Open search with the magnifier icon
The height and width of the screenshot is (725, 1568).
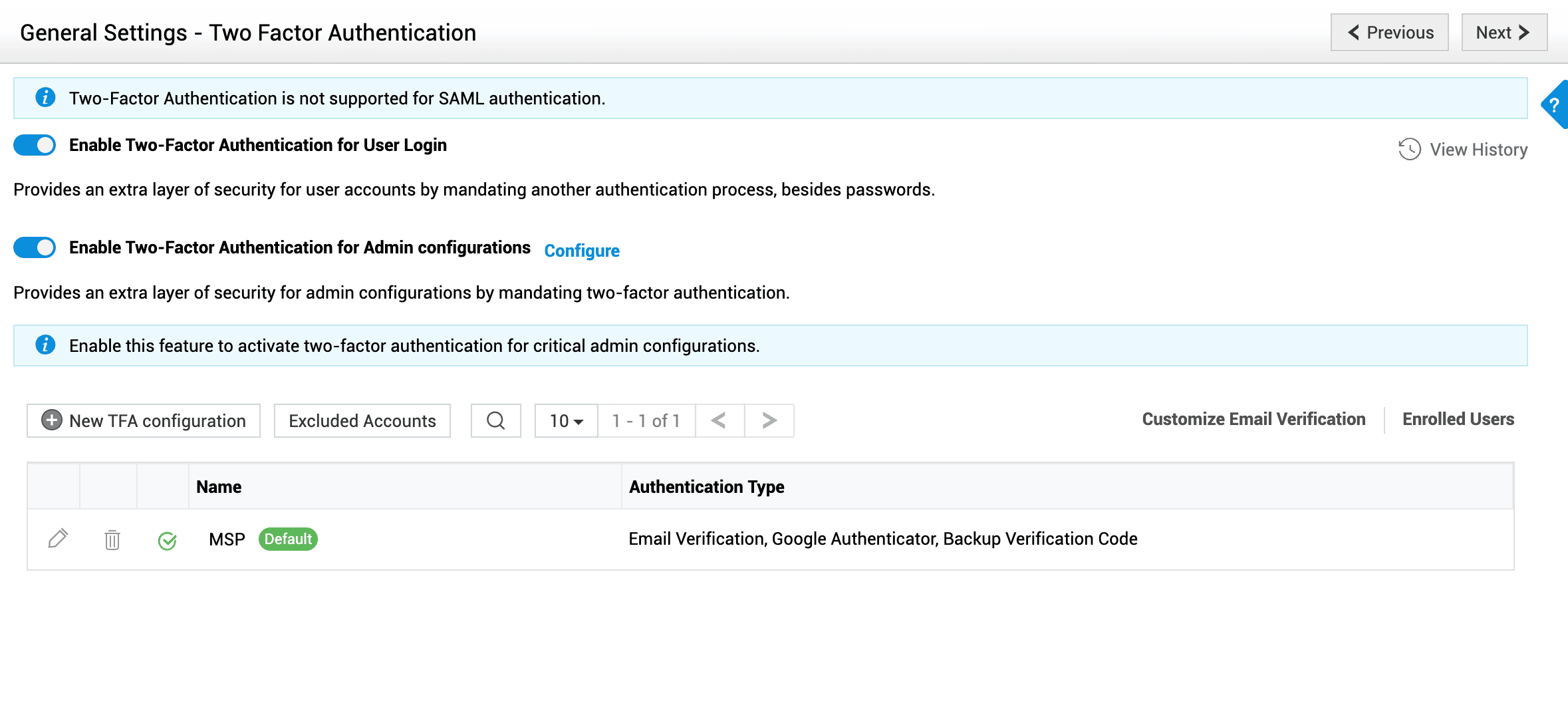[495, 420]
